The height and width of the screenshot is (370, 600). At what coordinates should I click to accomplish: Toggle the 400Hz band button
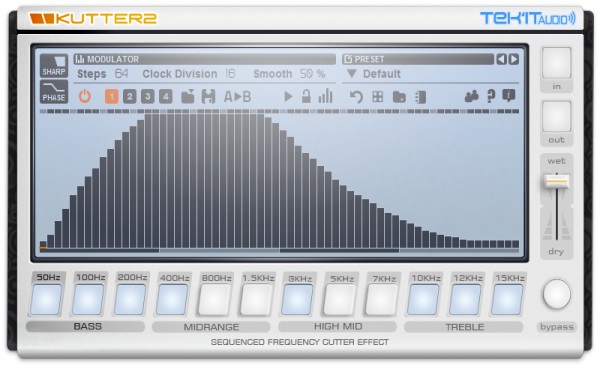pos(172,300)
